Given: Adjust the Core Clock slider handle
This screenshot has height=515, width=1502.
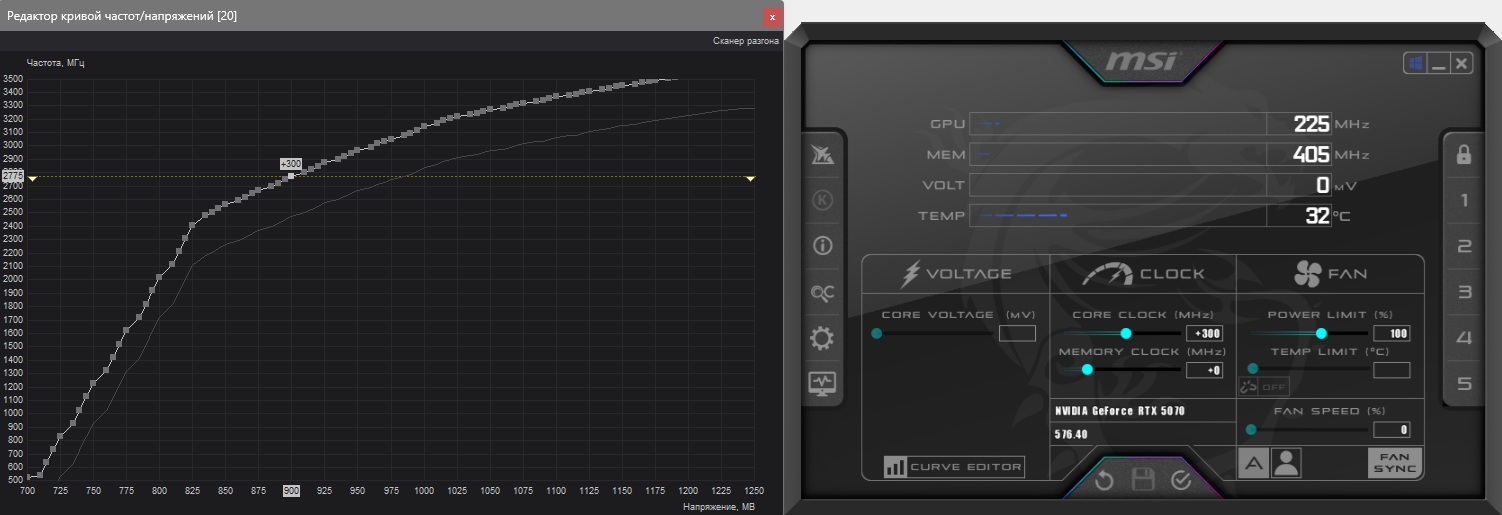Looking at the screenshot, I should (x=1126, y=333).
